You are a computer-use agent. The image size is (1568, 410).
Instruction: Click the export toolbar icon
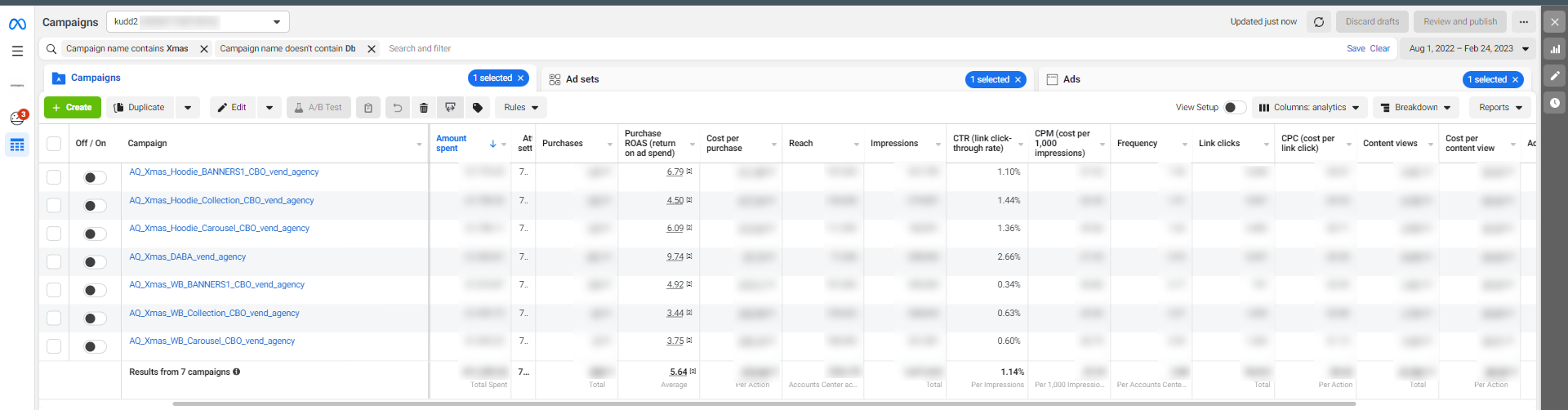[450, 108]
